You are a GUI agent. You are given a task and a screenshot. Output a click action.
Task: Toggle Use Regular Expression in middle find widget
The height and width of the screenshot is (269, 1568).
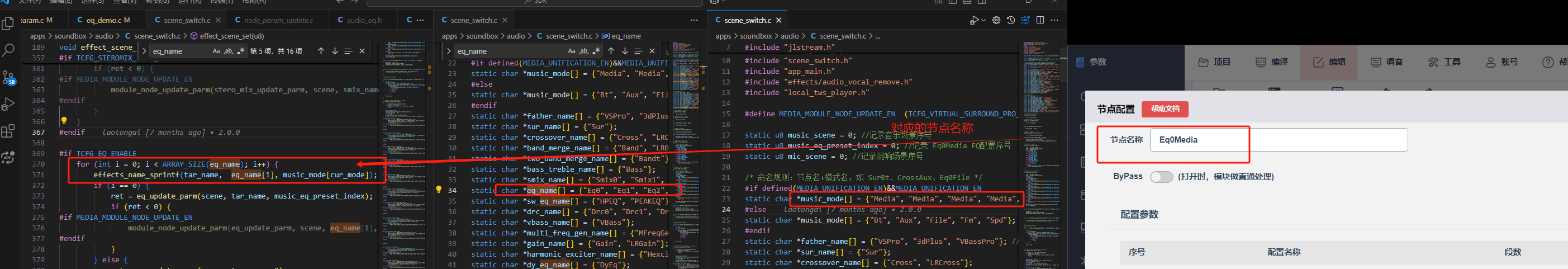pos(597,51)
